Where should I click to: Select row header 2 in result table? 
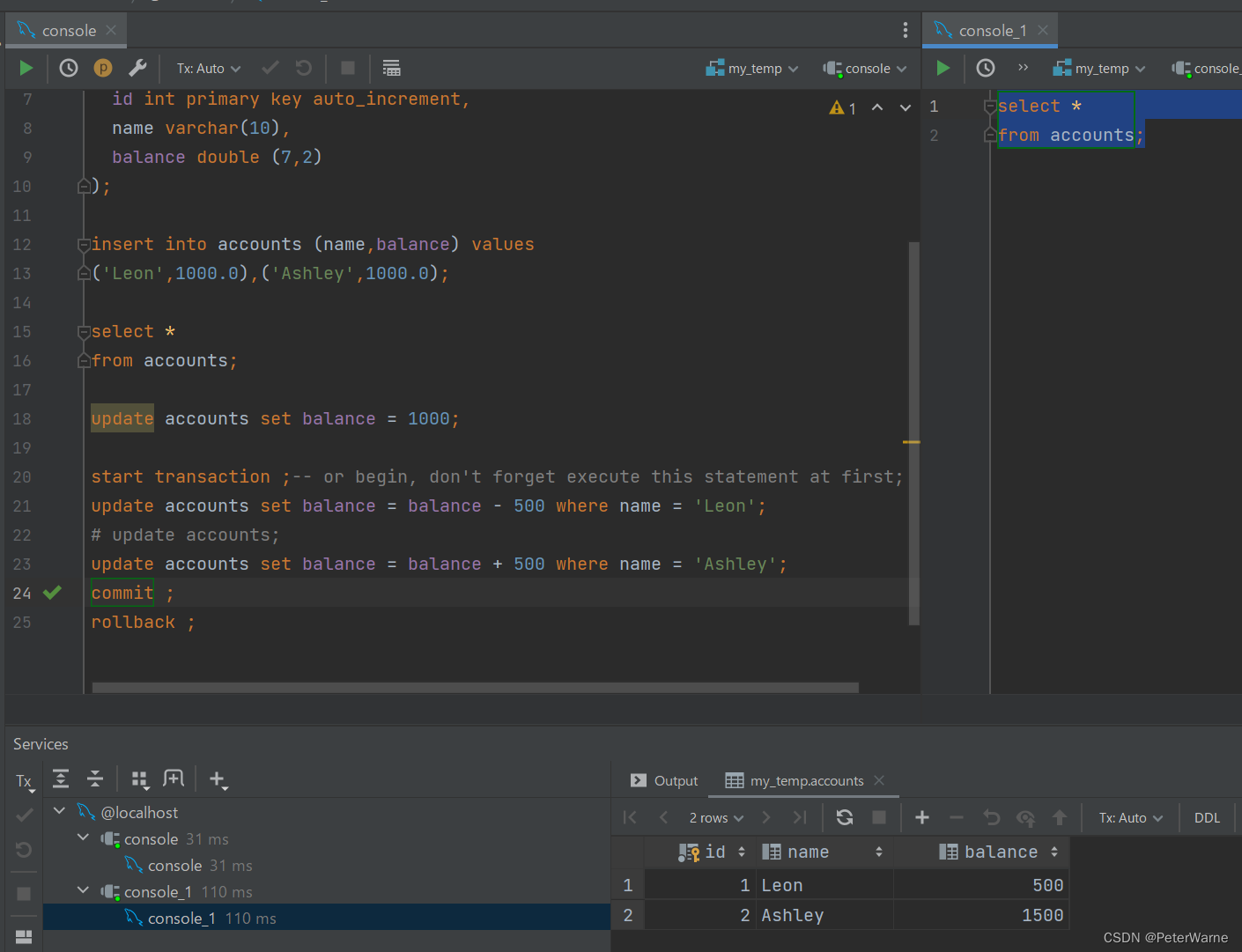click(628, 915)
